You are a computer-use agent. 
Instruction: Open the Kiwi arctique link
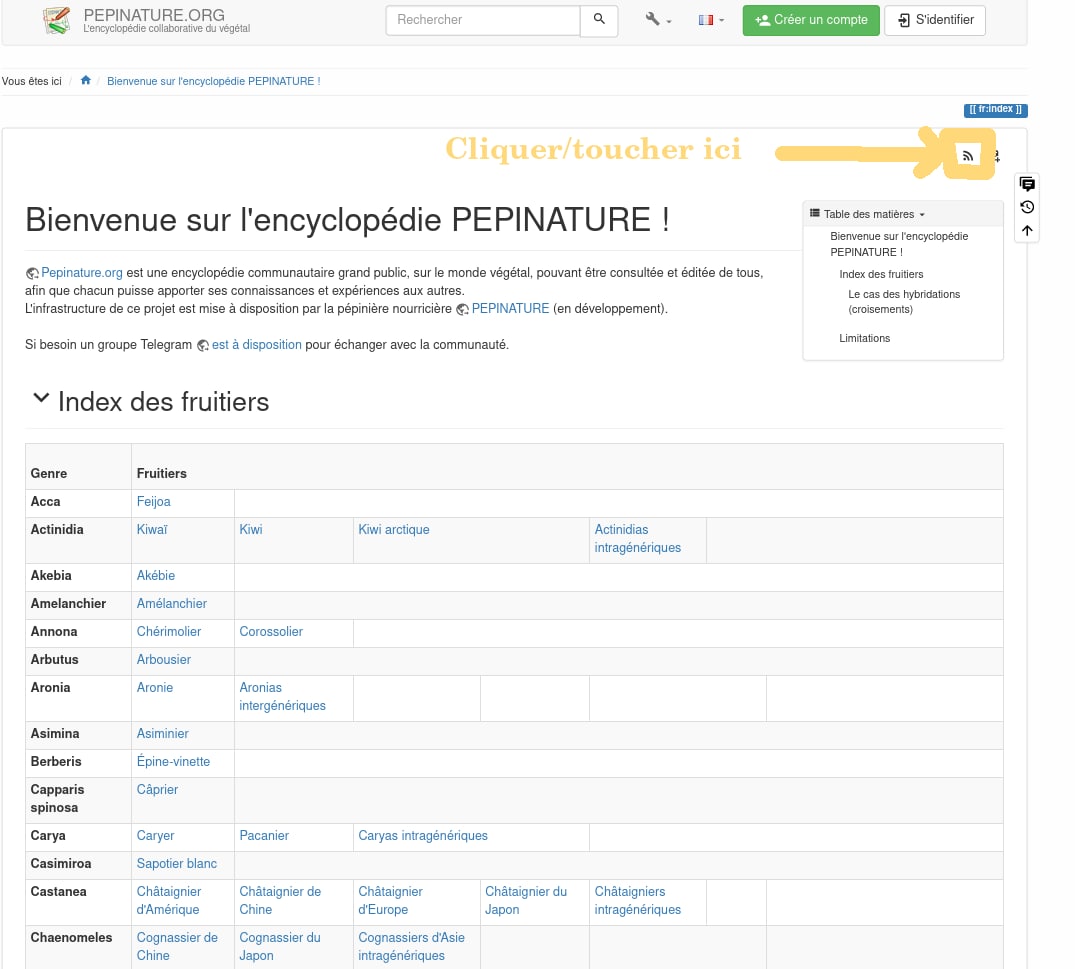pyautogui.click(x=394, y=529)
